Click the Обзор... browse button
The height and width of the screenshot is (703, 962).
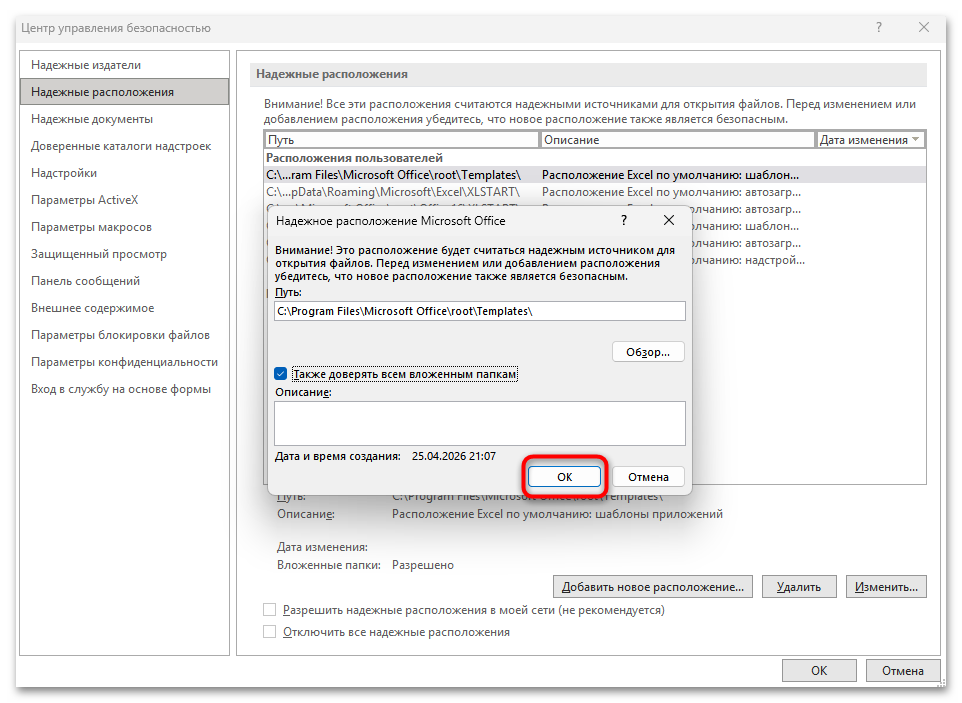pos(648,352)
